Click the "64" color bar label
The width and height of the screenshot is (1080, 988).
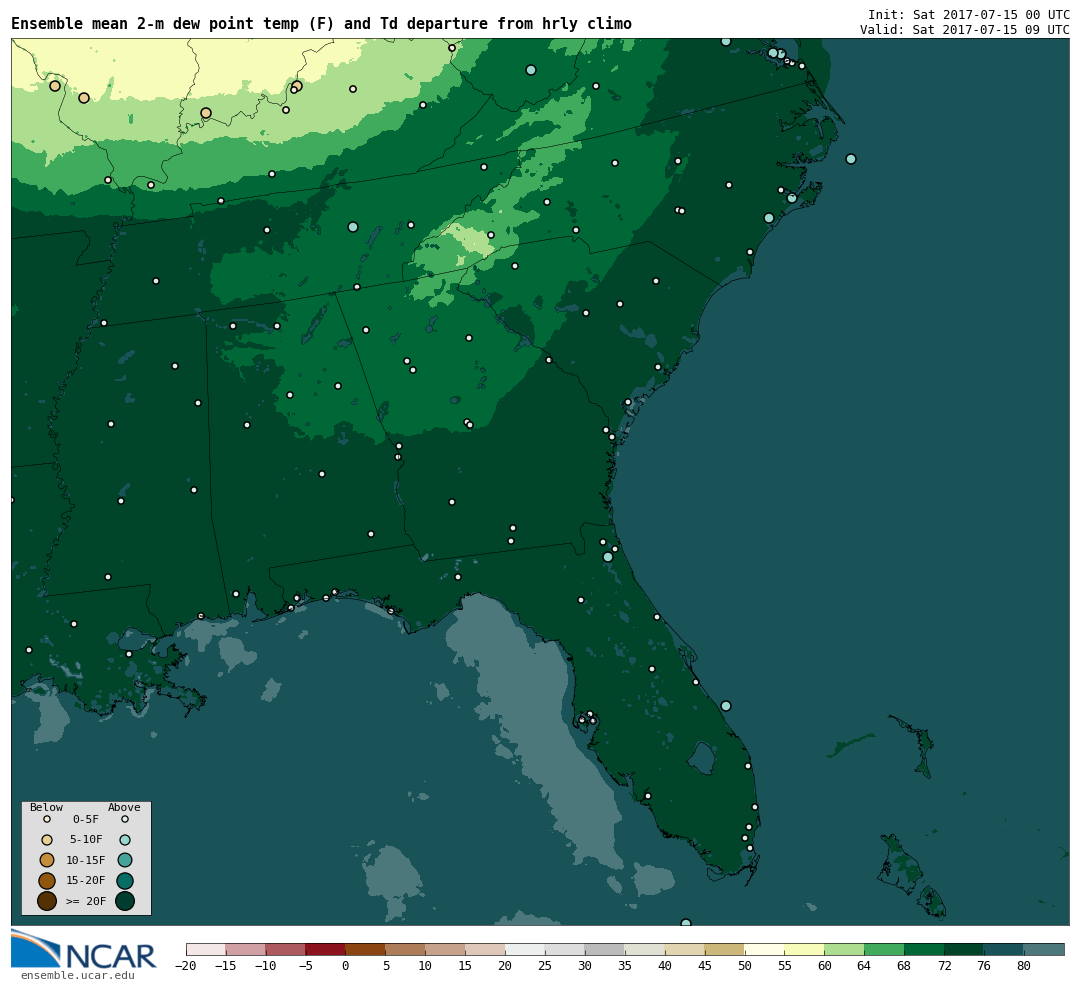[864, 966]
